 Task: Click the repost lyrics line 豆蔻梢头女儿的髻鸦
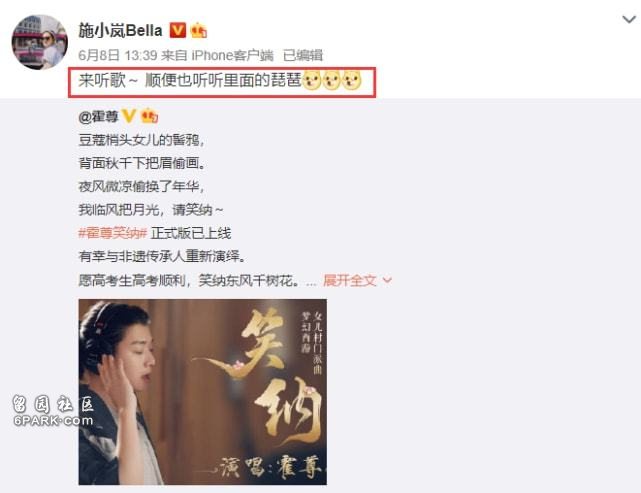click(141, 140)
